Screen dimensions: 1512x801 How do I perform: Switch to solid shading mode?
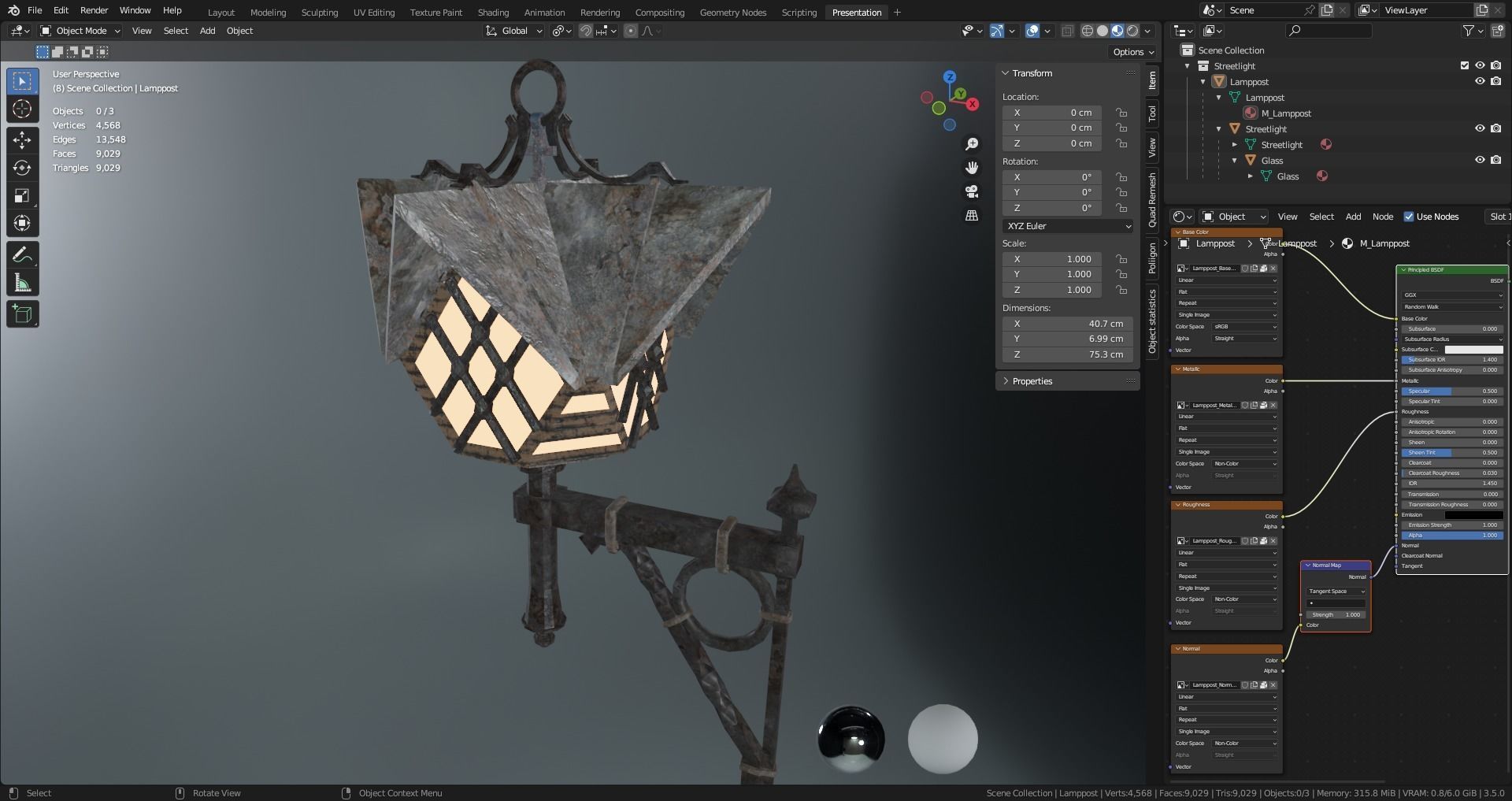1102,31
